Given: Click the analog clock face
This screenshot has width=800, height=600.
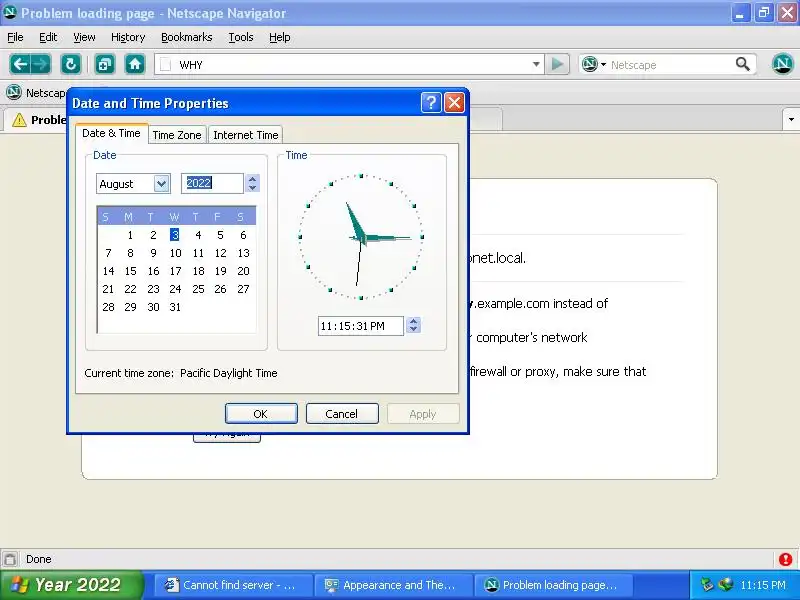Looking at the screenshot, I should tap(361, 237).
